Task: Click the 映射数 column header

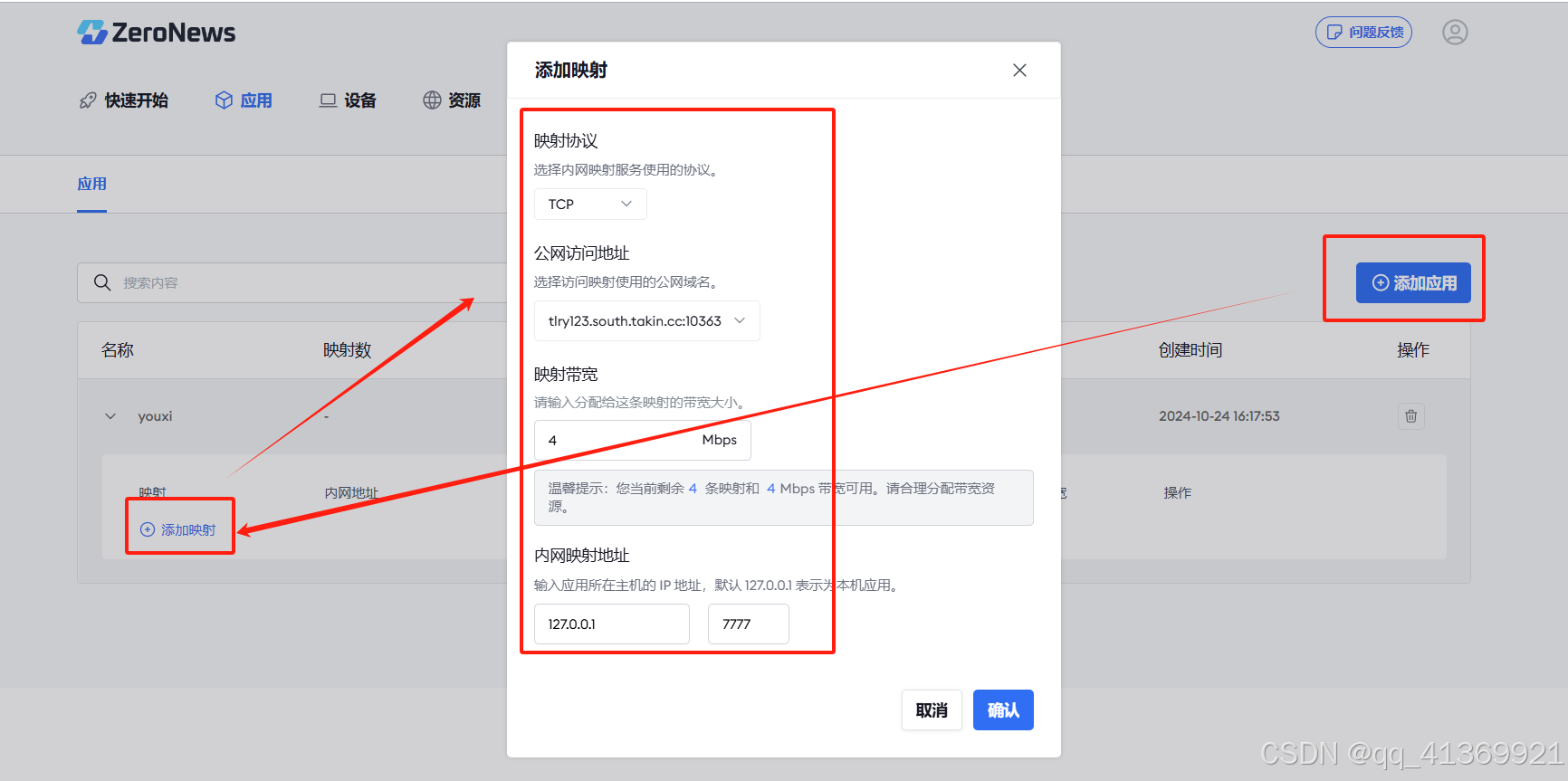Action: click(347, 350)
